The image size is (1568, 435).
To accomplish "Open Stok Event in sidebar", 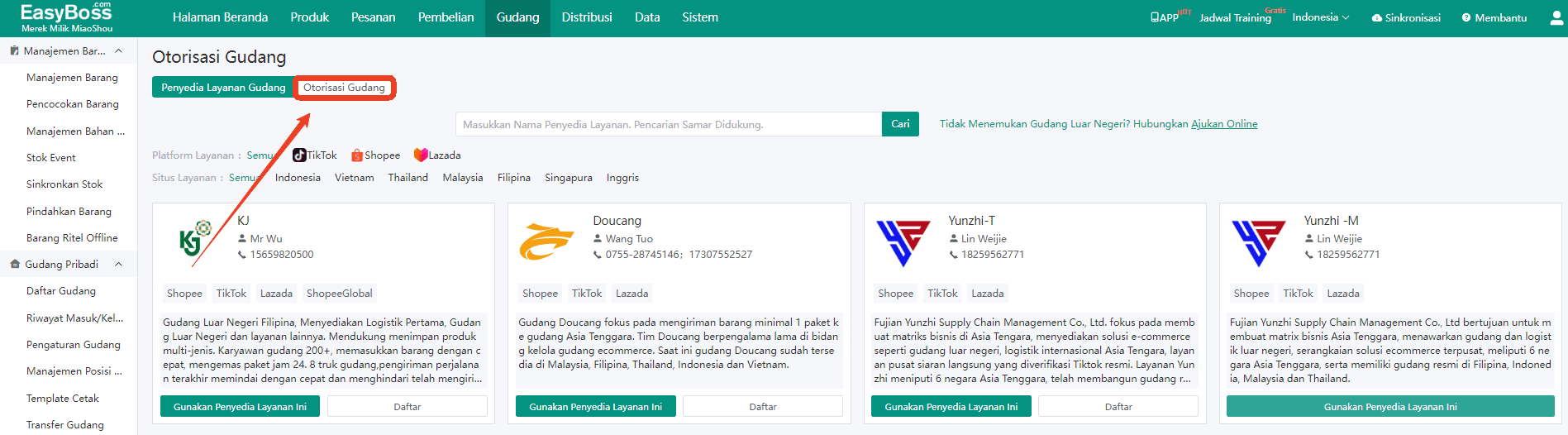I will point(50,158).
